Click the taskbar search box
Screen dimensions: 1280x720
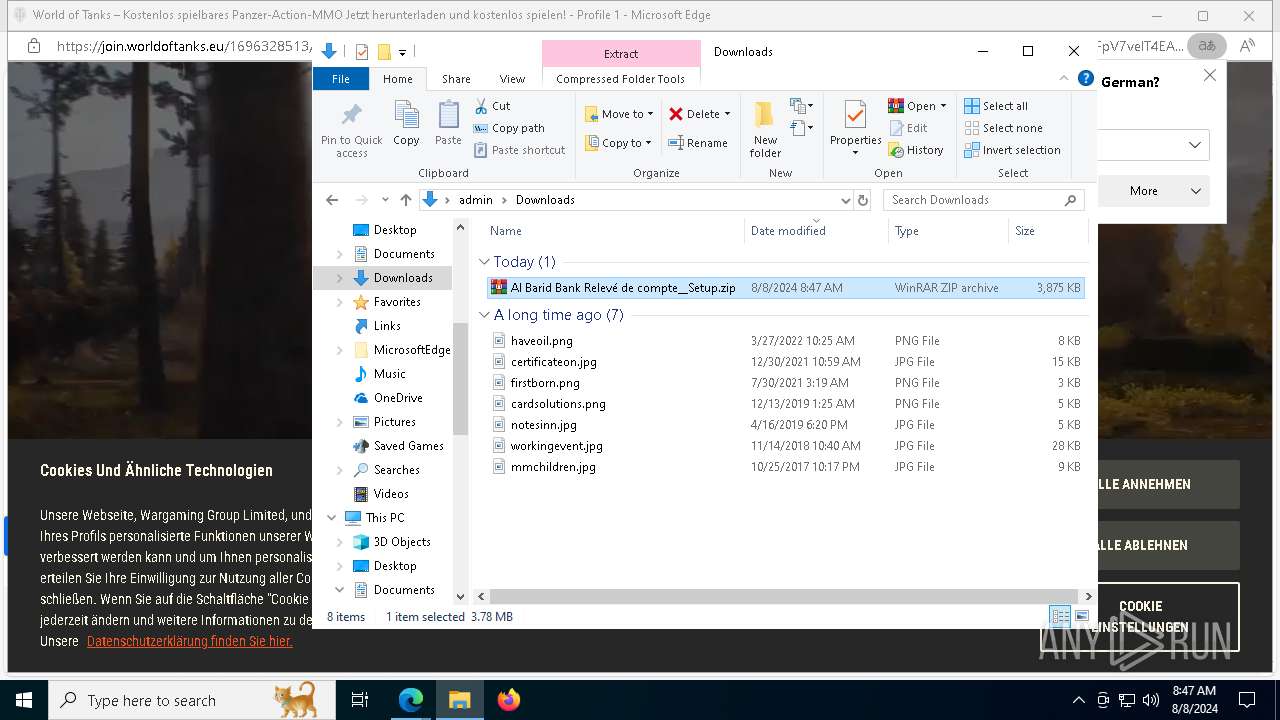point(190,700)
